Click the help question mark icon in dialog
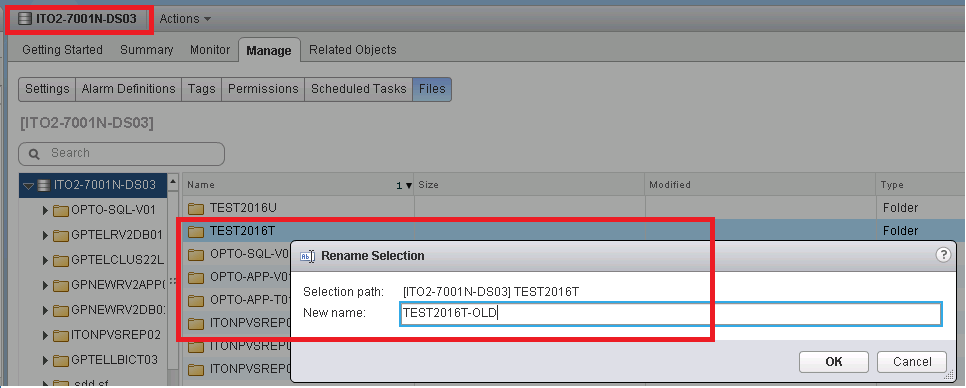This screenshot has height=388, width=966. click(x=943, y=255)
